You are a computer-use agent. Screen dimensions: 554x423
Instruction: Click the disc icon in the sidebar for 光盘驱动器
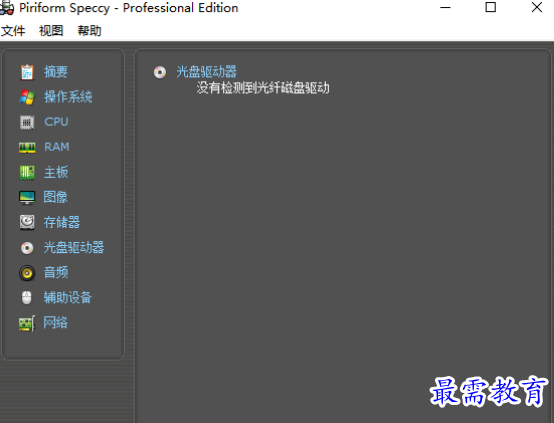click(x=27, y=248)
